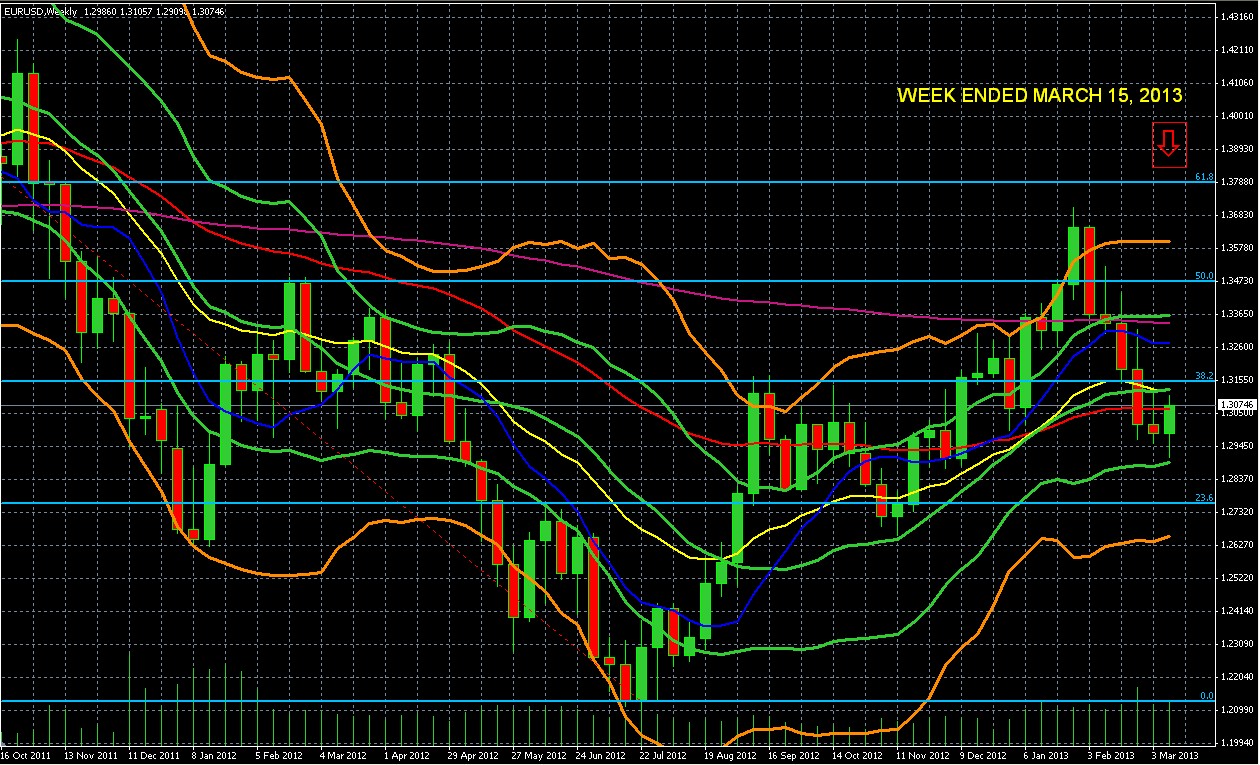Click the 38.2 Fibonacci retracement label

(x=1204, y=376)
